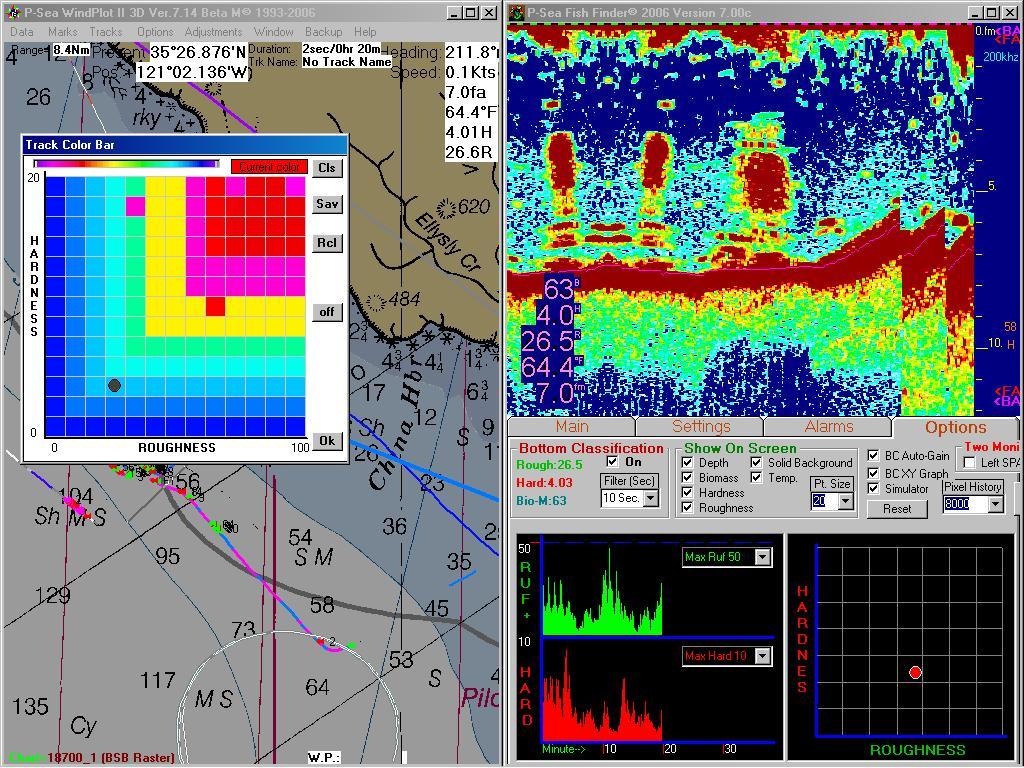Click the Cls button in Track Color Bar
Image resolution: width=1024 pixels, height=768 pixels.
tap(327, 168)
